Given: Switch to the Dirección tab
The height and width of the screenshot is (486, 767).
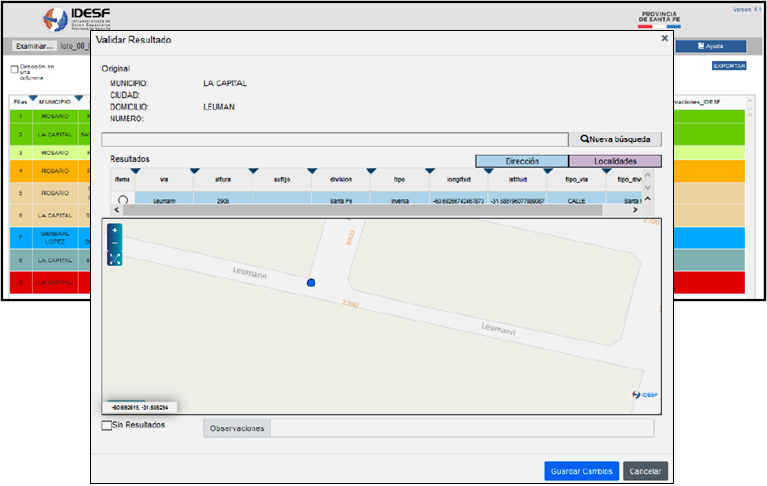Looking at the screenshot, I should pos(521,160).
